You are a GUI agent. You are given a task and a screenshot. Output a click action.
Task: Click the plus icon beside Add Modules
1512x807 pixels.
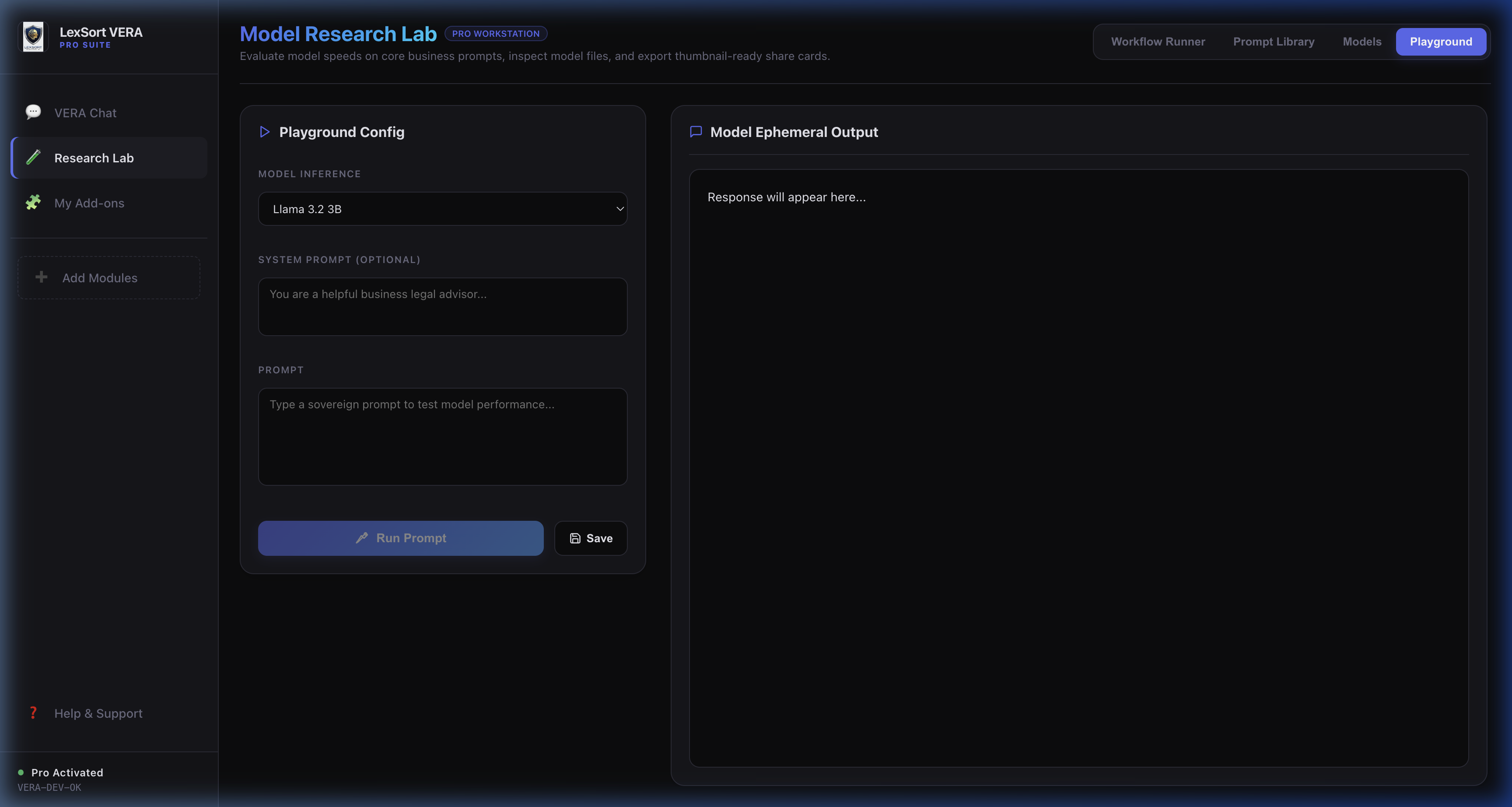point(41,277)
